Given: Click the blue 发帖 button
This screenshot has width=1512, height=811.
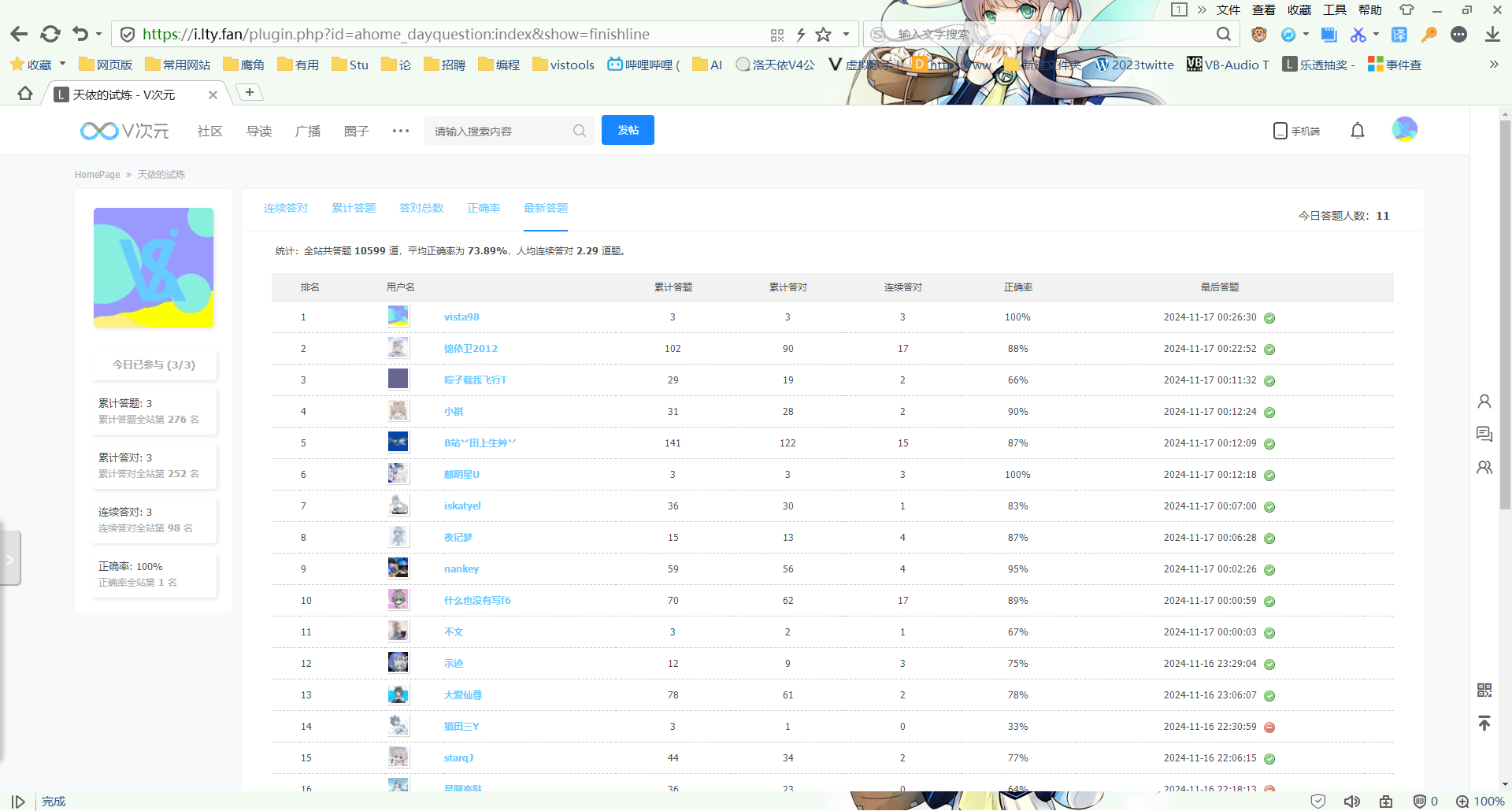Looking at the screenshot, I should click(x=628, y=130).
